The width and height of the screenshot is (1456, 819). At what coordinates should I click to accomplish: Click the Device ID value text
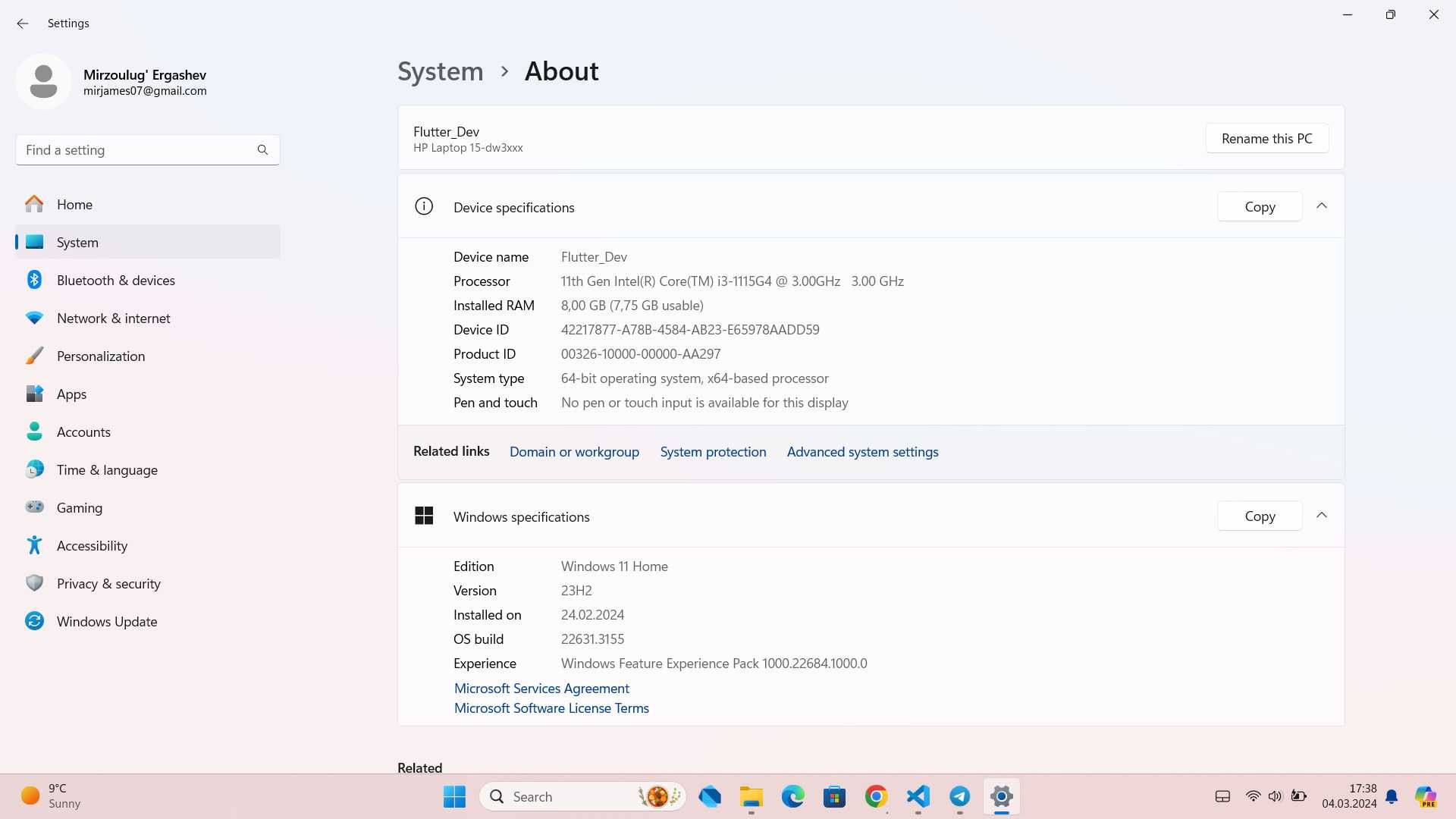[x=690, y=330]
